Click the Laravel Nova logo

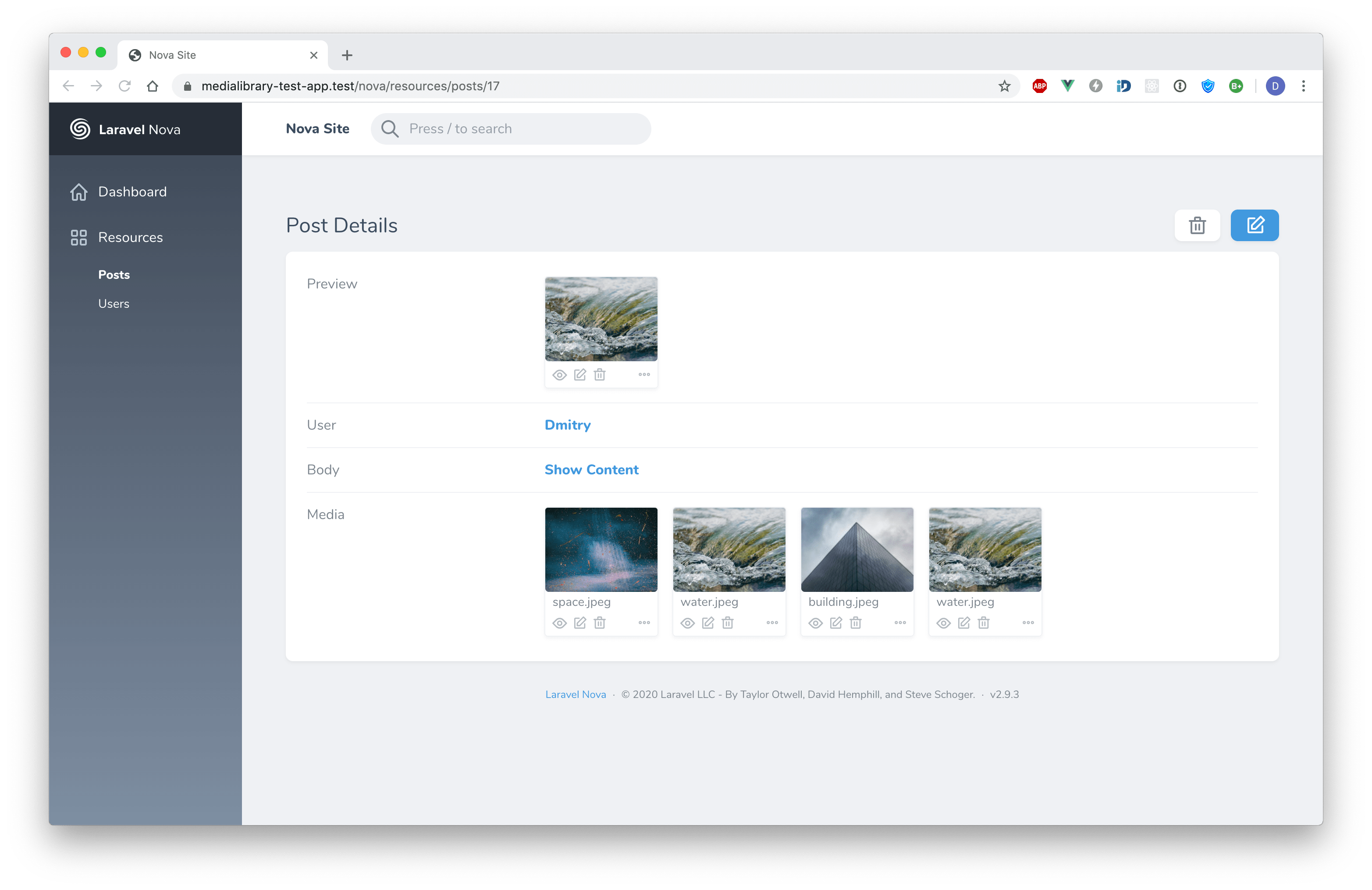point(79,129)
